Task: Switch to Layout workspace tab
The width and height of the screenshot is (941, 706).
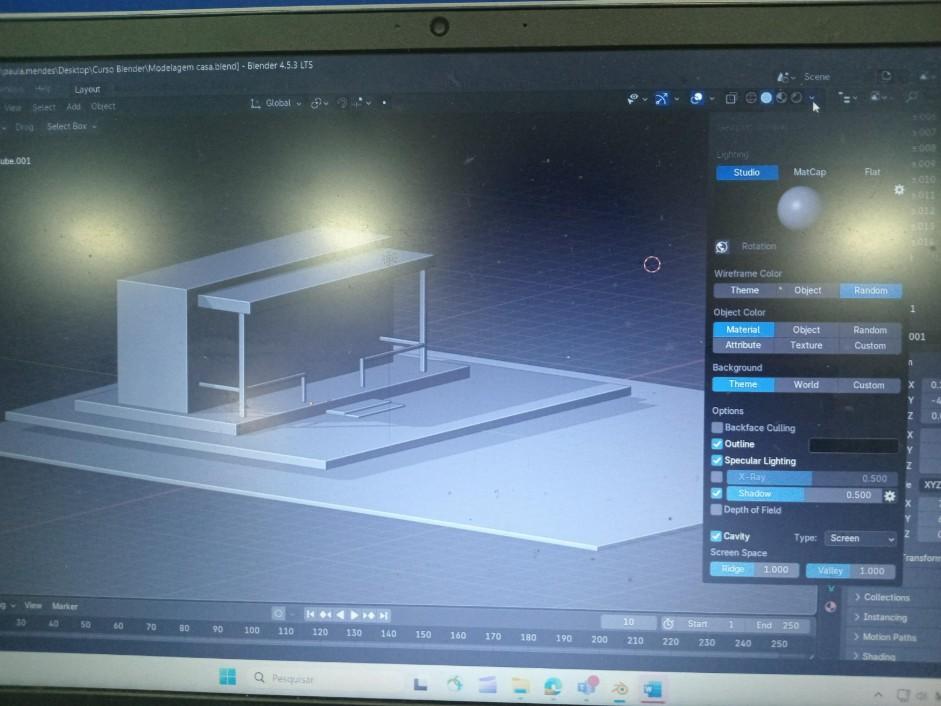Action: [x=88, y=89]
